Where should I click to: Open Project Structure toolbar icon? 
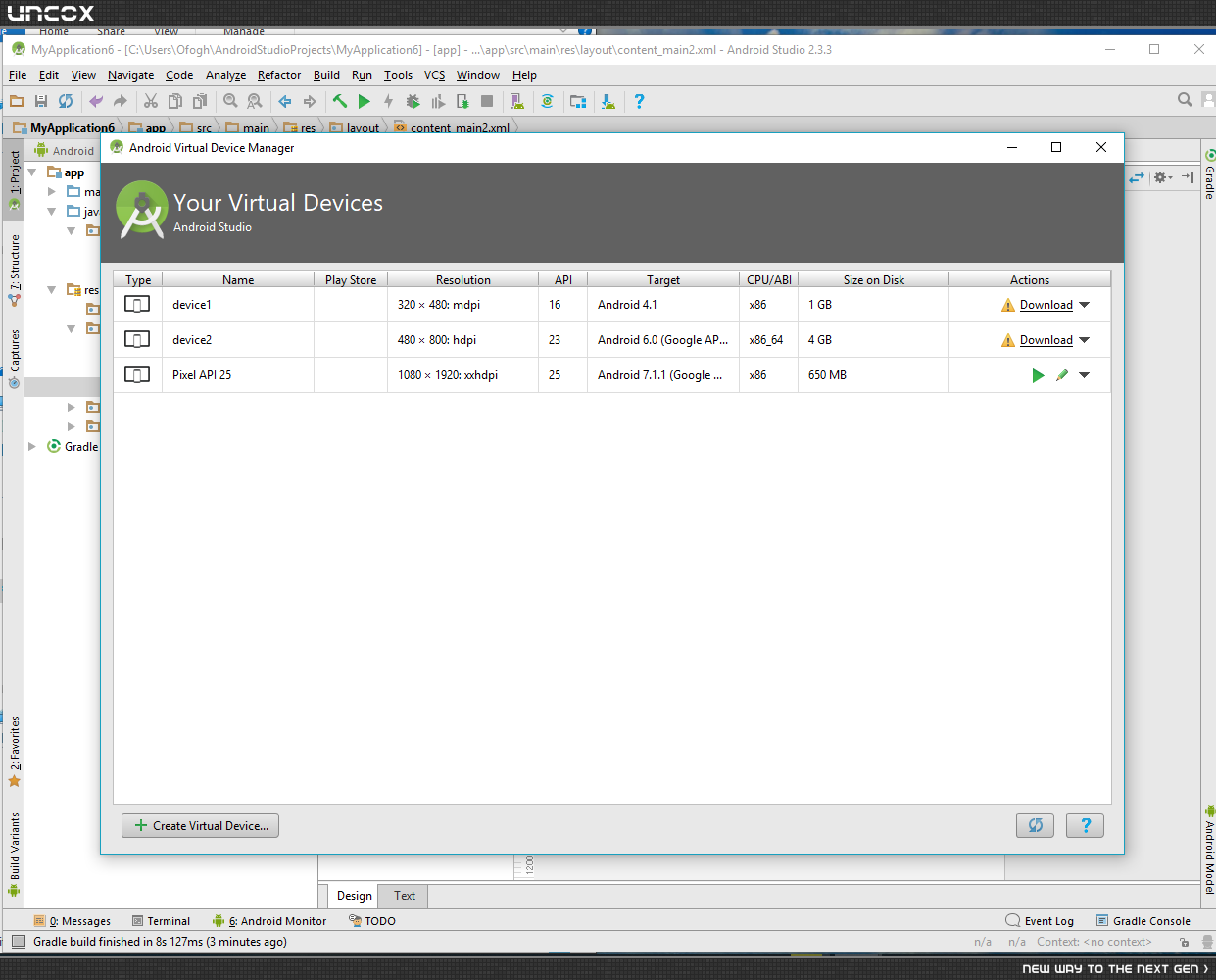[x=578, y=101]
